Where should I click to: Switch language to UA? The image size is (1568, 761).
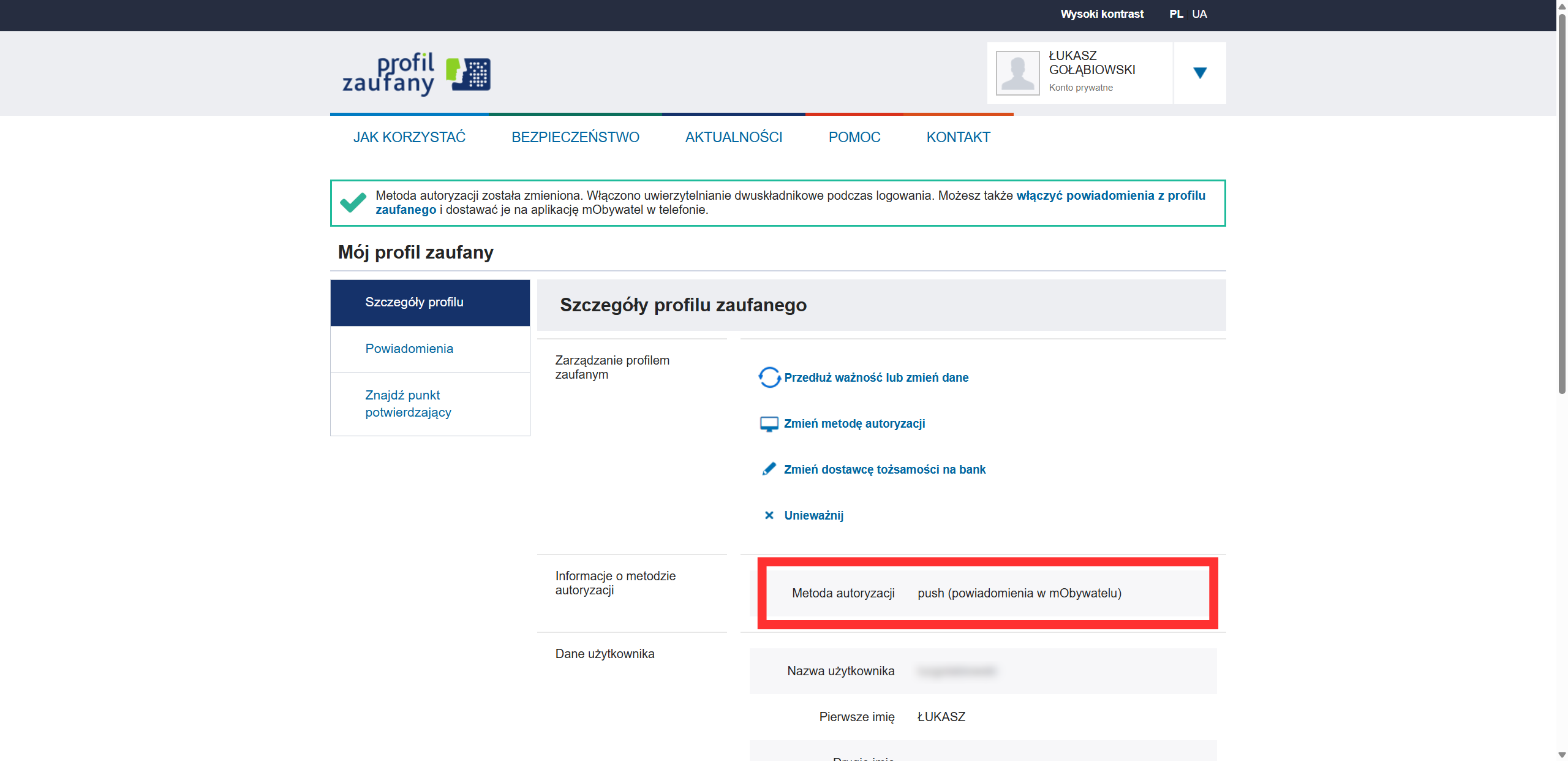(x=1199, y=14)
